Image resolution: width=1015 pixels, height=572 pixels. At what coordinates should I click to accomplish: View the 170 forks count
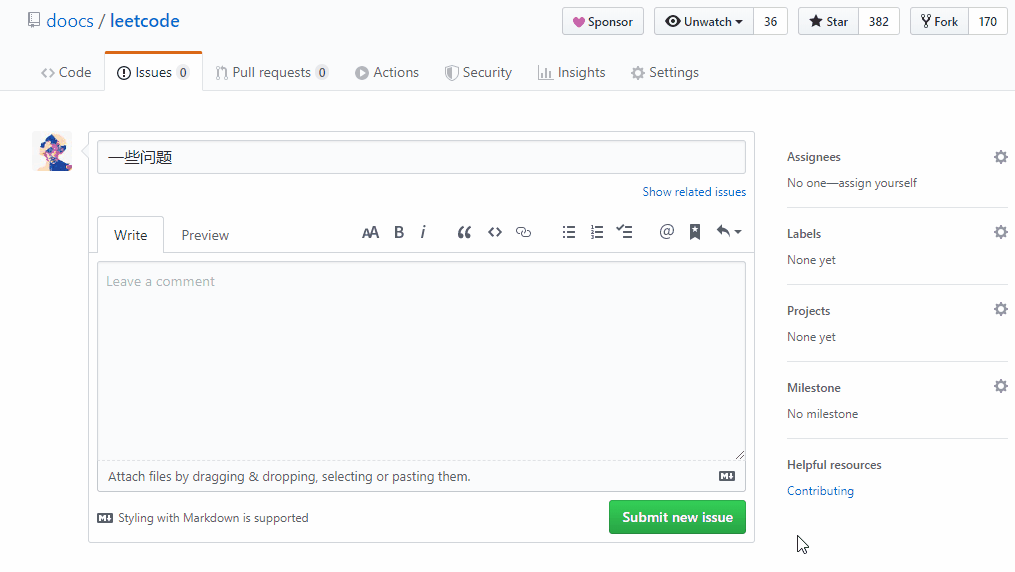click(x=988, y=21)
